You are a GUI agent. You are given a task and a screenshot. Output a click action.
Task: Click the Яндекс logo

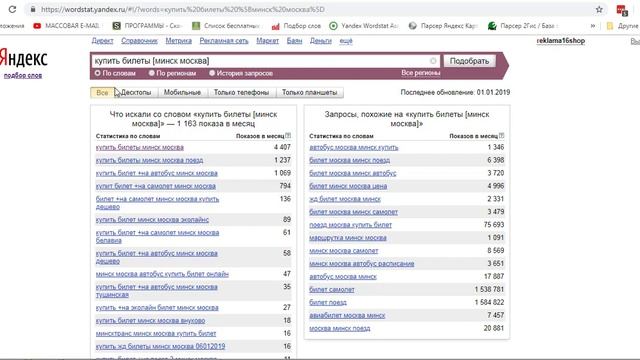pos(23,58)
